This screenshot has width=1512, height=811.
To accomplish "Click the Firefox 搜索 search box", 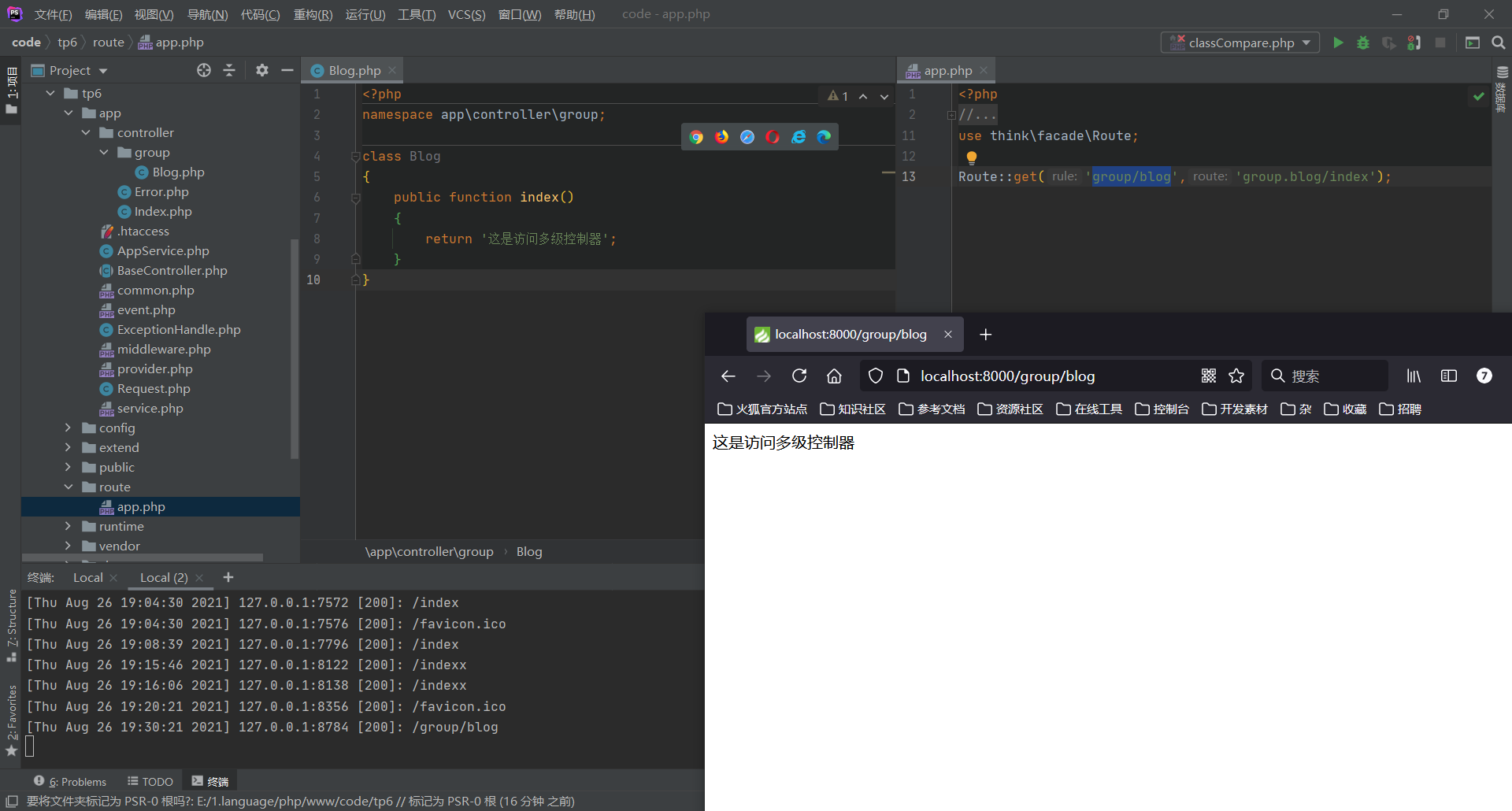I will tap(1325, 376).
